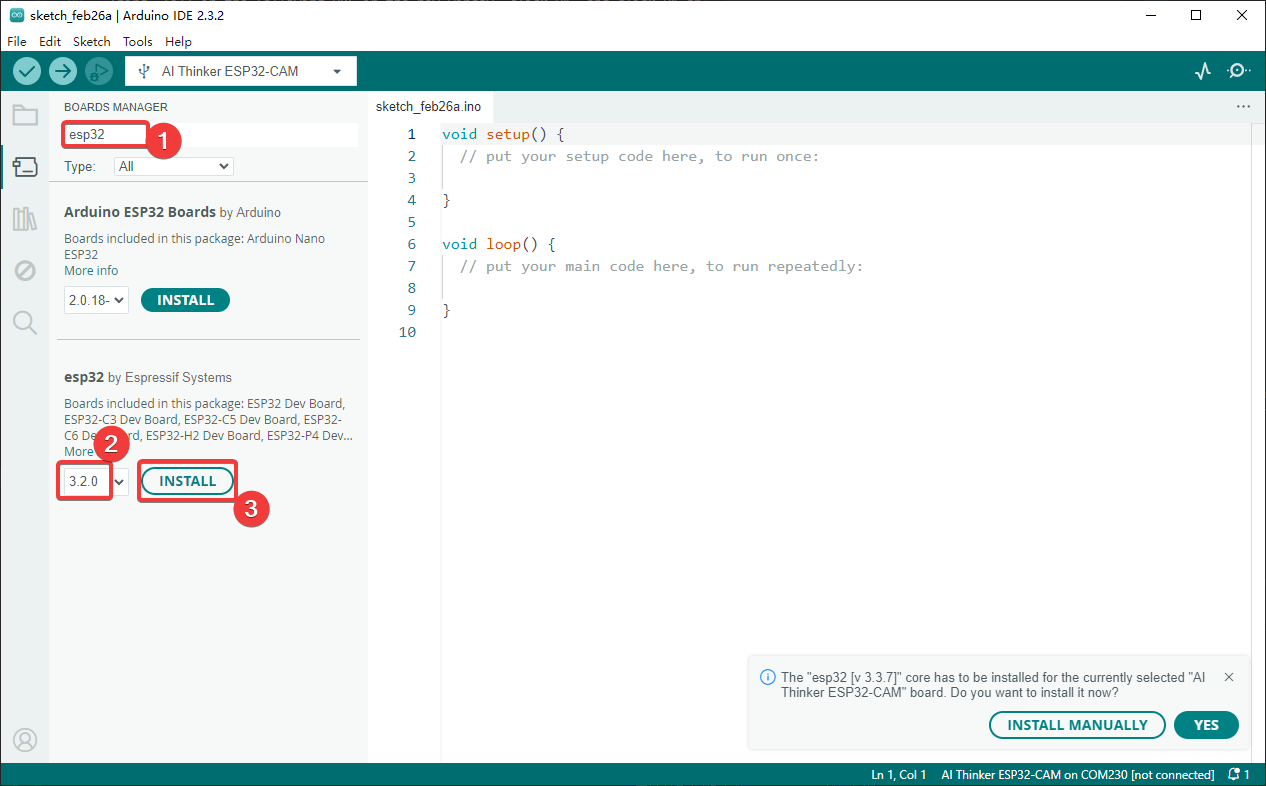Click the void setup() code line
The width and height of the screenshot is (1266, 786).
pos(504,134)
